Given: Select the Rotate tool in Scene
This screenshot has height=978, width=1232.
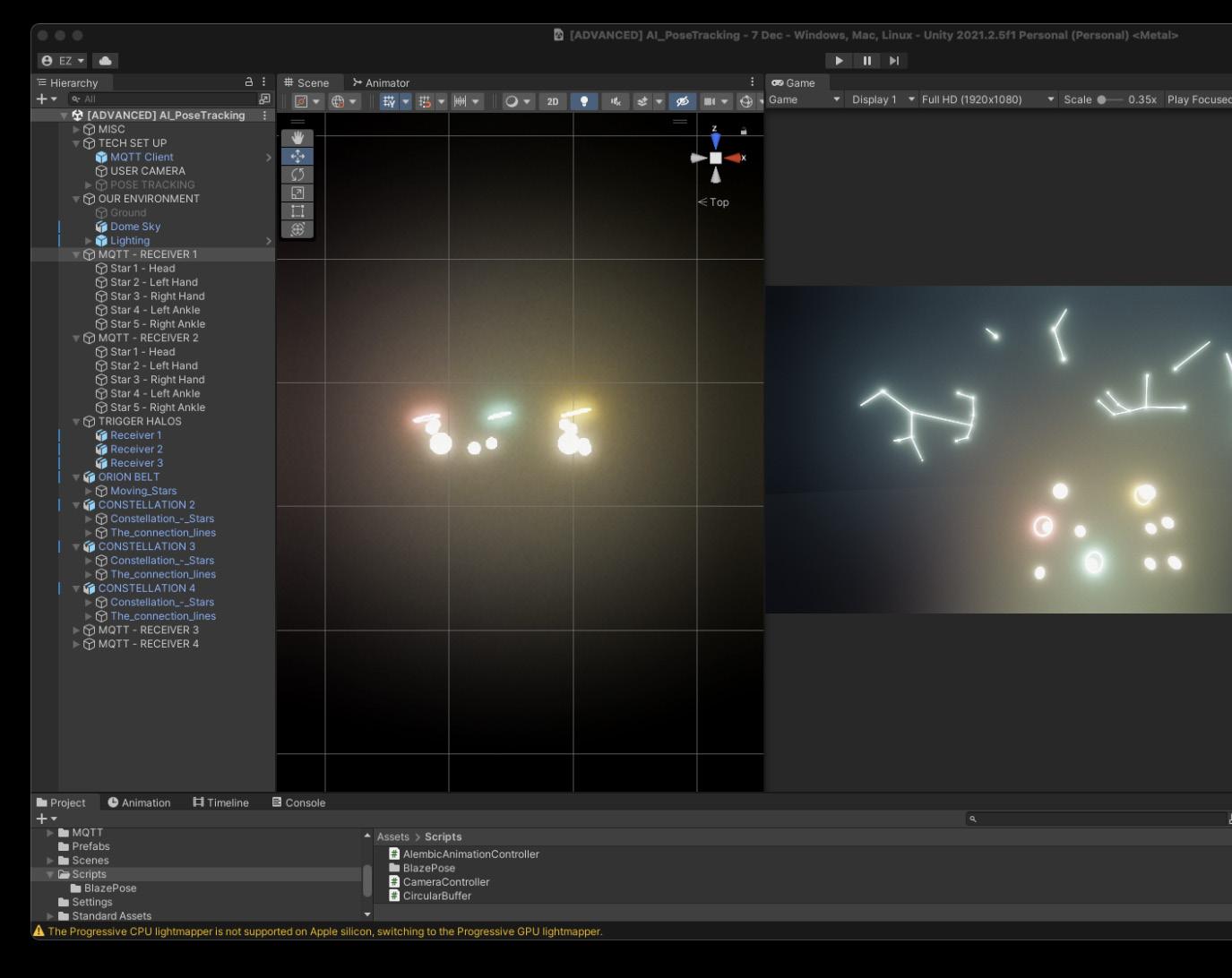Looking at the screenshot, I should pos(297,175).
